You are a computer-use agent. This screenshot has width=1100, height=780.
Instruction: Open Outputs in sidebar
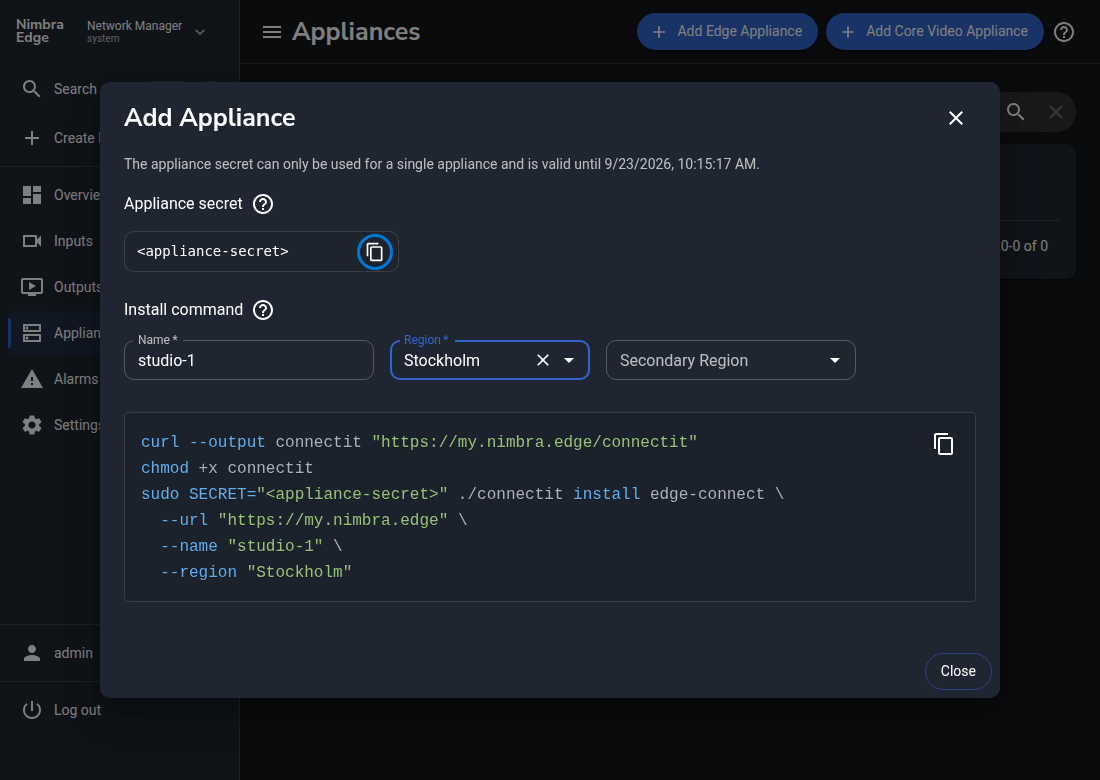click(x=60, y=287)
